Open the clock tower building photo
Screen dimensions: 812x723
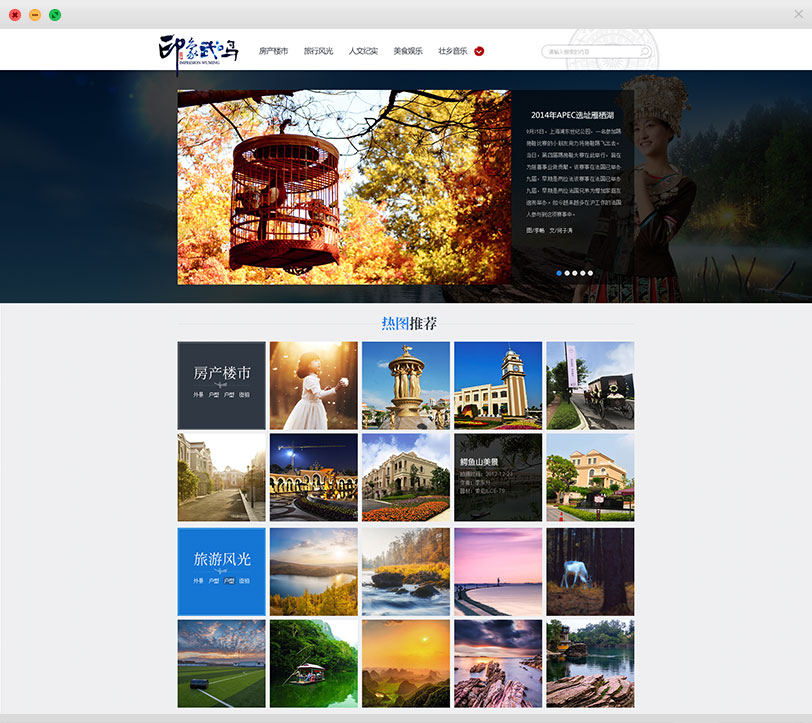tap(498, 385)
